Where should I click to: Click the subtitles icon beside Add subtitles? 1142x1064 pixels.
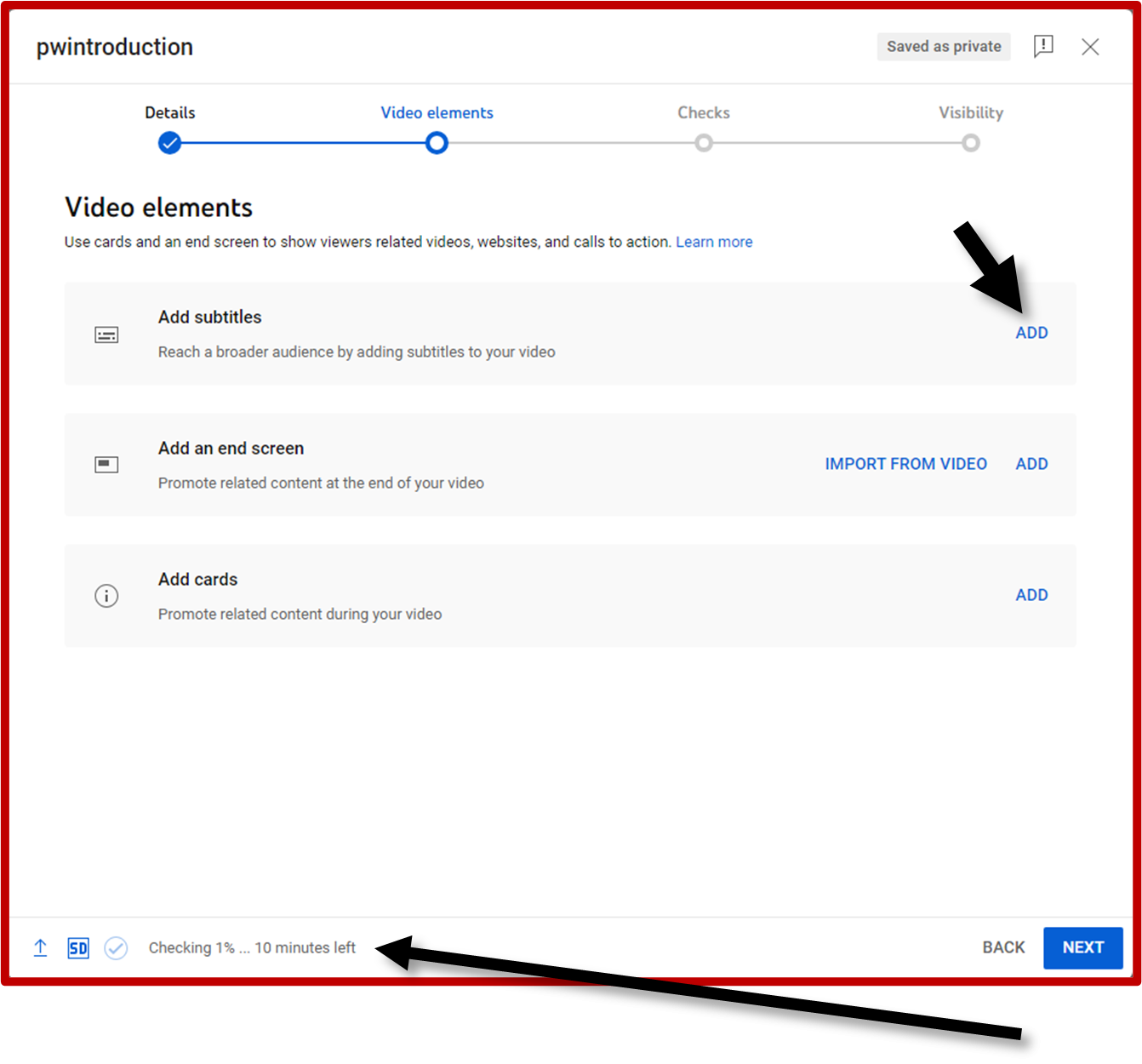(x=106, y=335)
